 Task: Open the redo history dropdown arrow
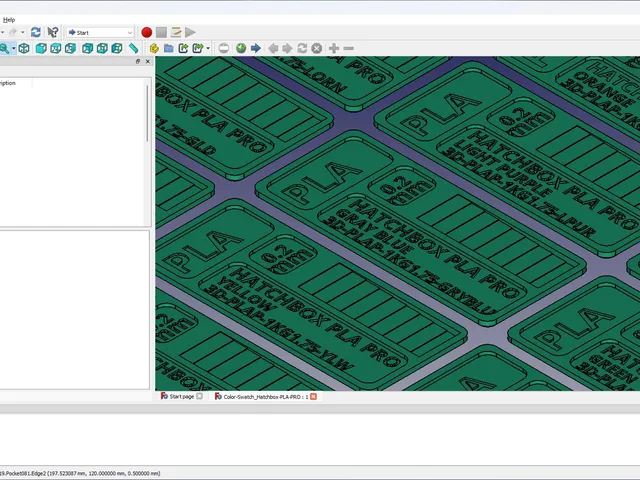coord(22,32)
